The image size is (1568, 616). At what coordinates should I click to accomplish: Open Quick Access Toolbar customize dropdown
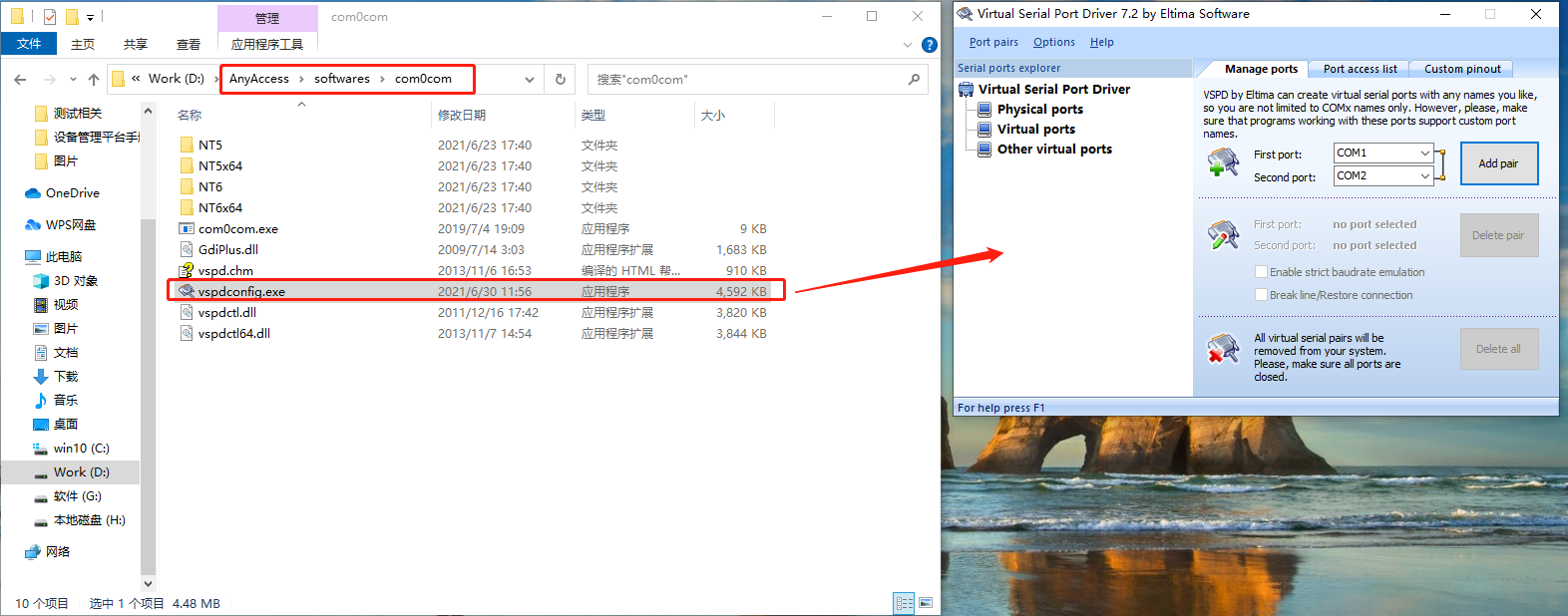91,17
